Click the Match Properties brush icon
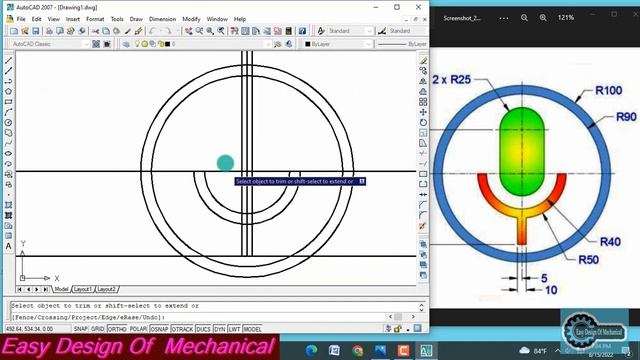640x360 pixels. (138, 31)
